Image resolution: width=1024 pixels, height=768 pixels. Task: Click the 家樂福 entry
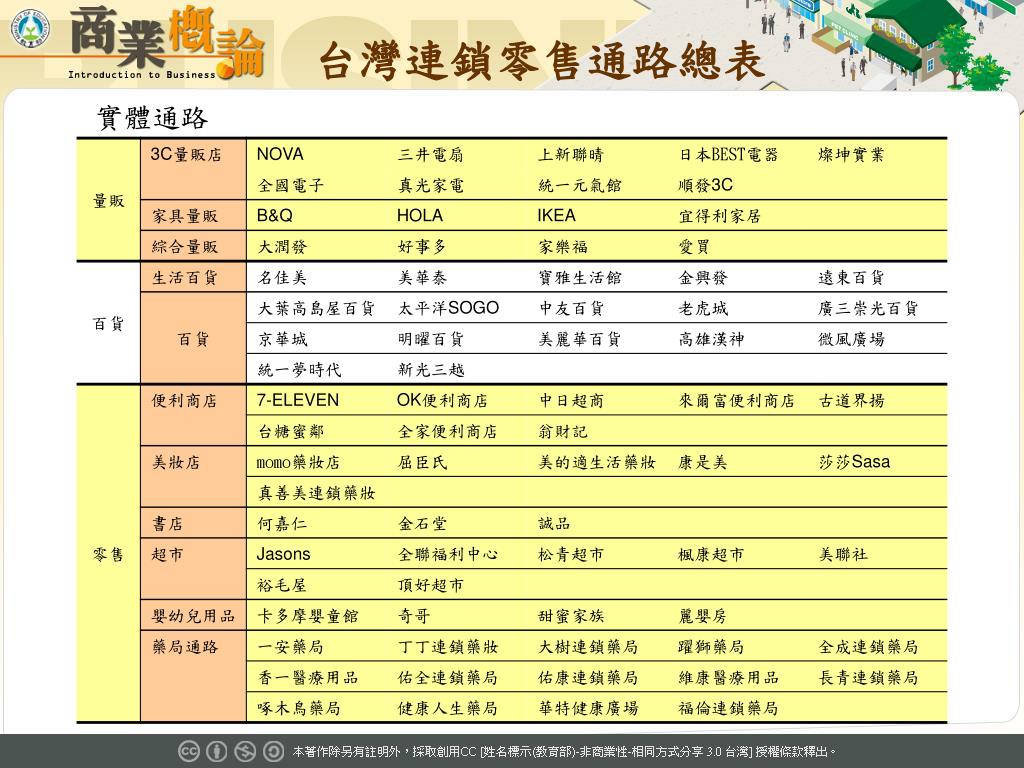pyautogui.click(x=563, y=247)
